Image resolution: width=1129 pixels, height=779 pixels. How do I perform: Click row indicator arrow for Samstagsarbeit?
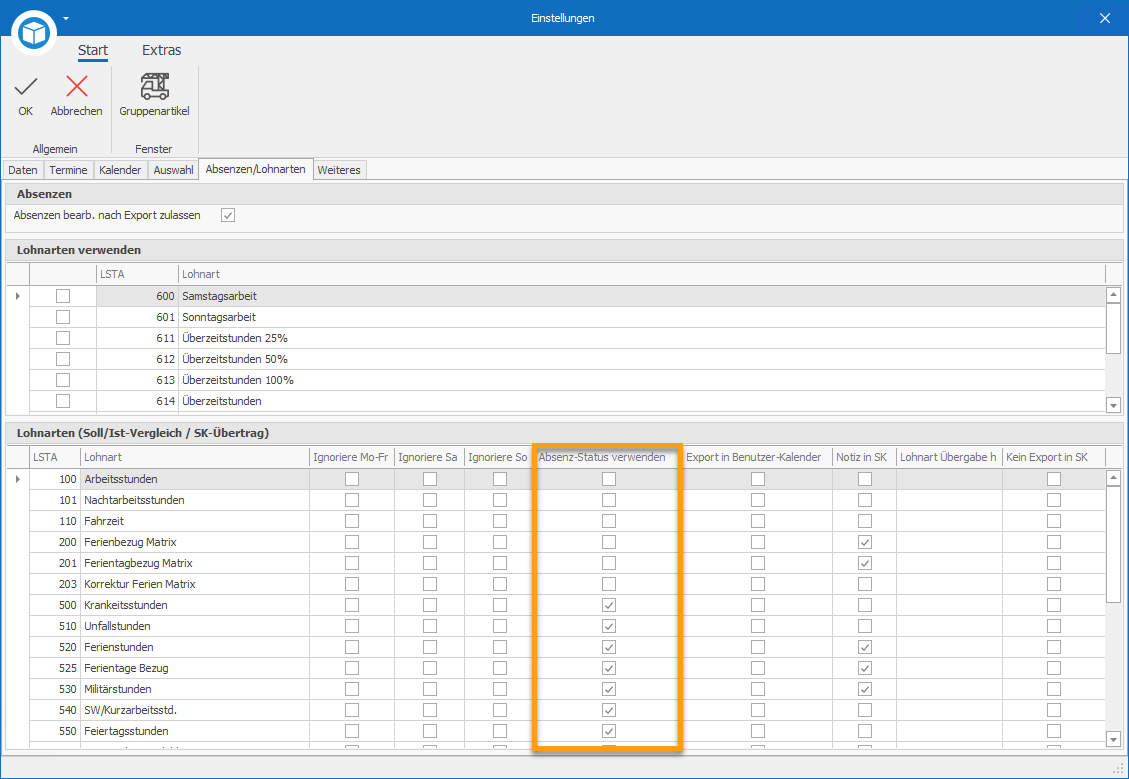pyautogui.click(x=18, y=296)
